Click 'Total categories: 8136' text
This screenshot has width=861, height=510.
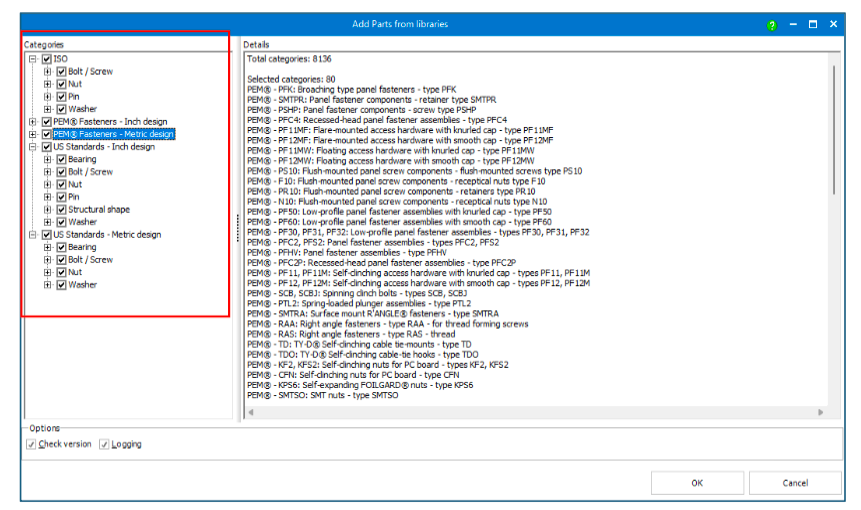coord(289,59)
